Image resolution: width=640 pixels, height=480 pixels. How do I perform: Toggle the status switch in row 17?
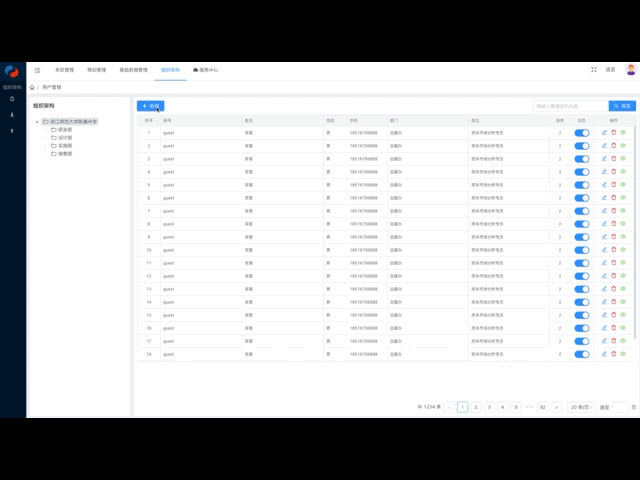click(x=582, y=341)
